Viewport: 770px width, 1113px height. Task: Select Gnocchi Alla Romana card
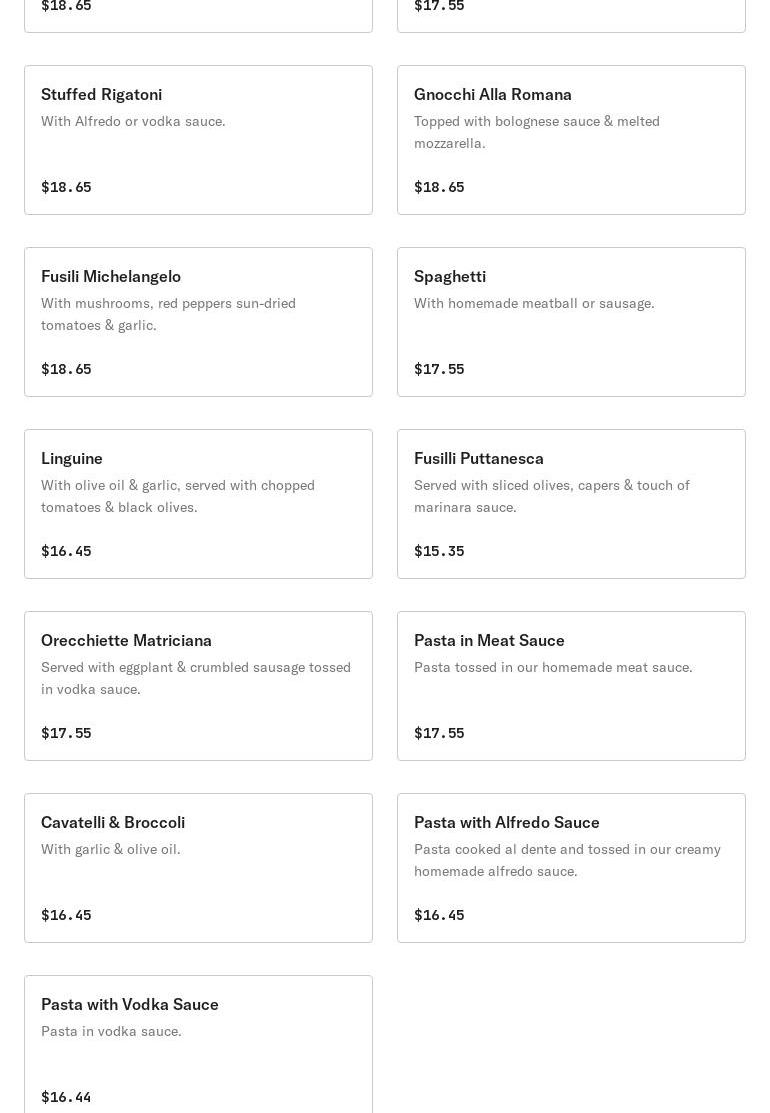click(571, 140)
